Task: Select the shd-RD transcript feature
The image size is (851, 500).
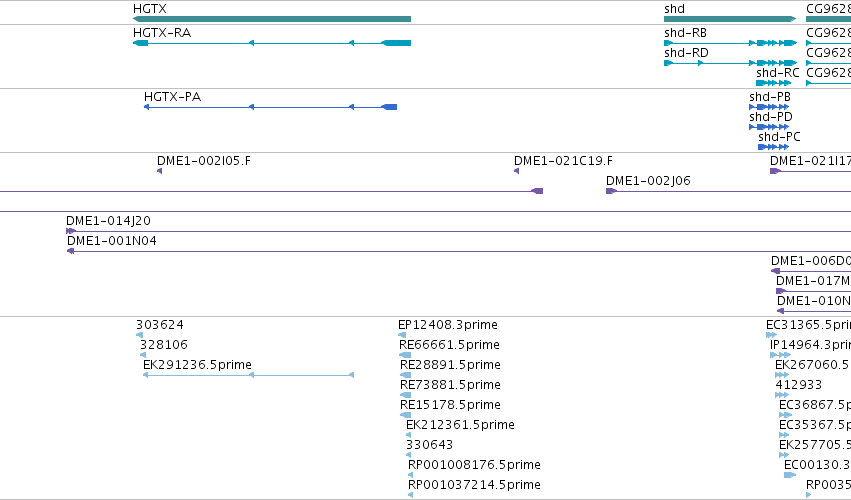Action: tap(731, 63)
